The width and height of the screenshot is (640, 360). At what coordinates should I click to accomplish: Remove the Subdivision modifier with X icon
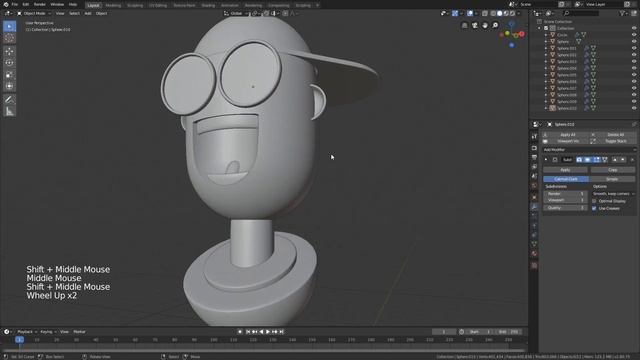tap(632, 160)
